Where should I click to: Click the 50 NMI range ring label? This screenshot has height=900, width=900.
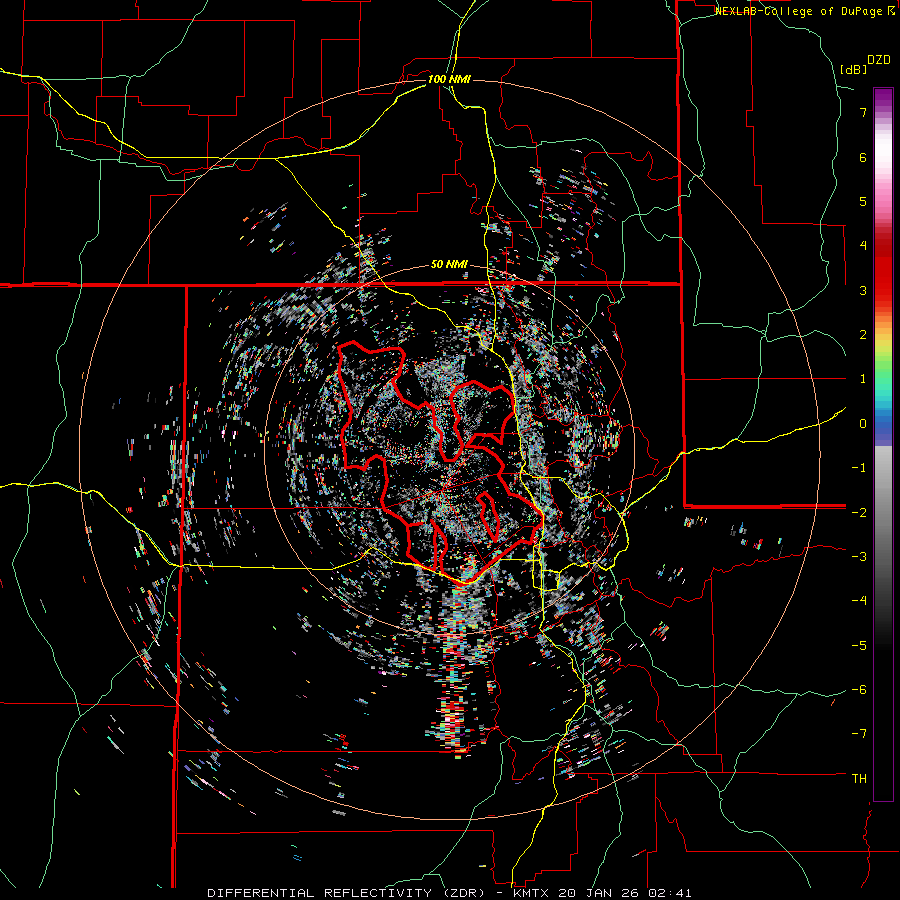(449, 265)
